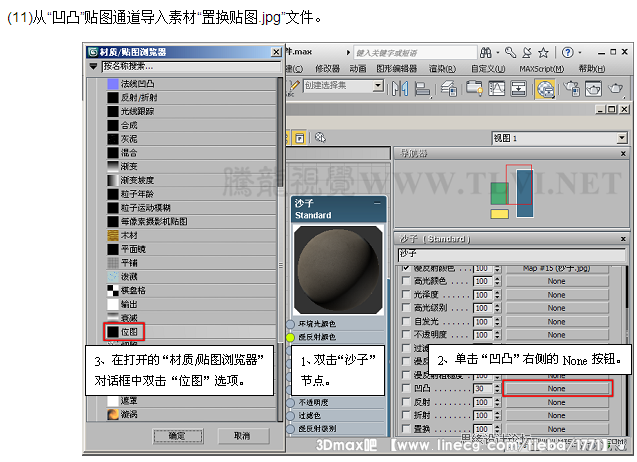Open dropdown arrow beside help icon
This screenshot has height=462, width=637.
[x=580, y=53]
